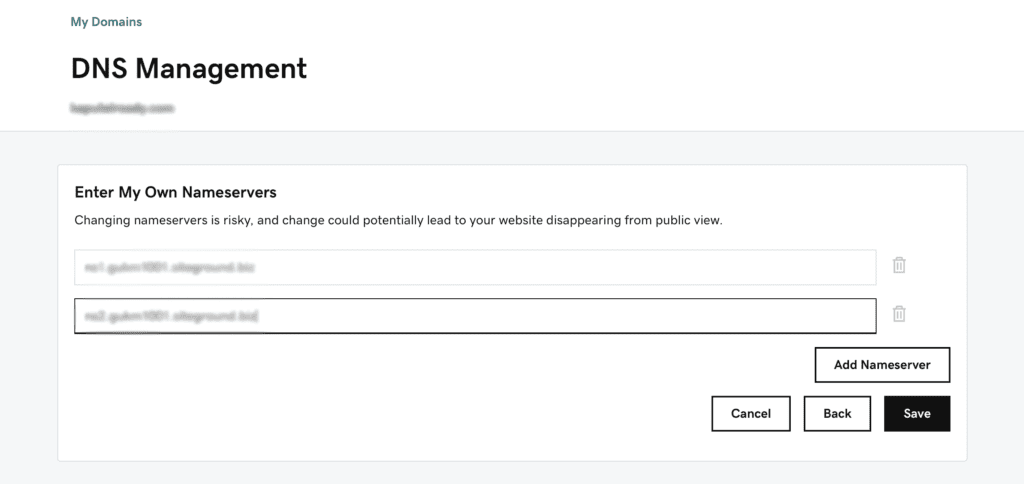Screen dimensions: 1024x484
Task: Go back using the Back button
Action: click(837, 413)
